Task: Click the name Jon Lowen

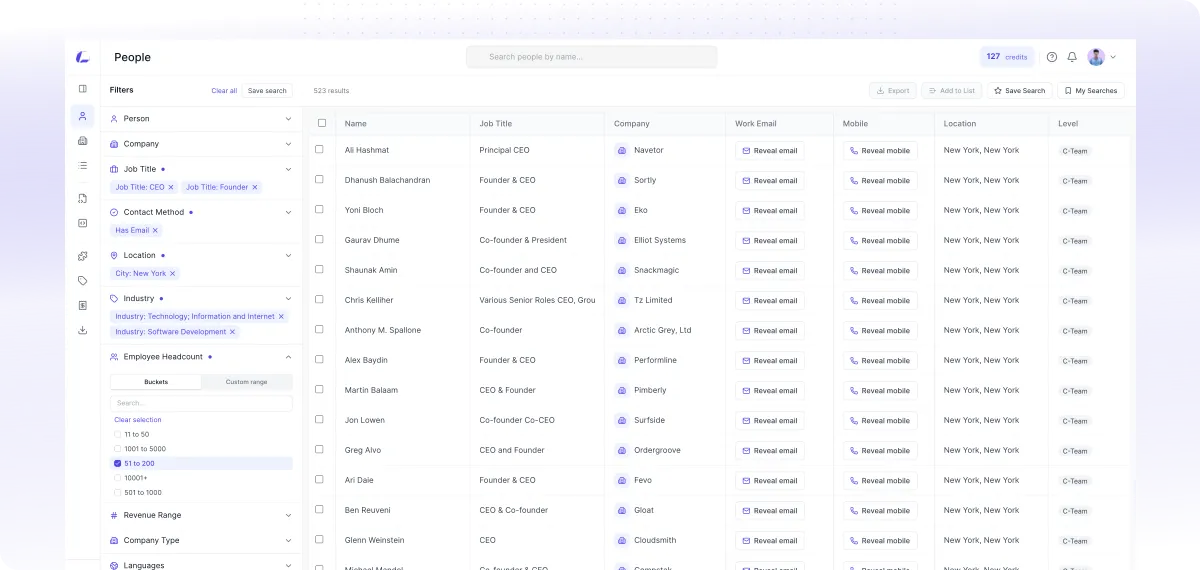Action: [365, 420]
